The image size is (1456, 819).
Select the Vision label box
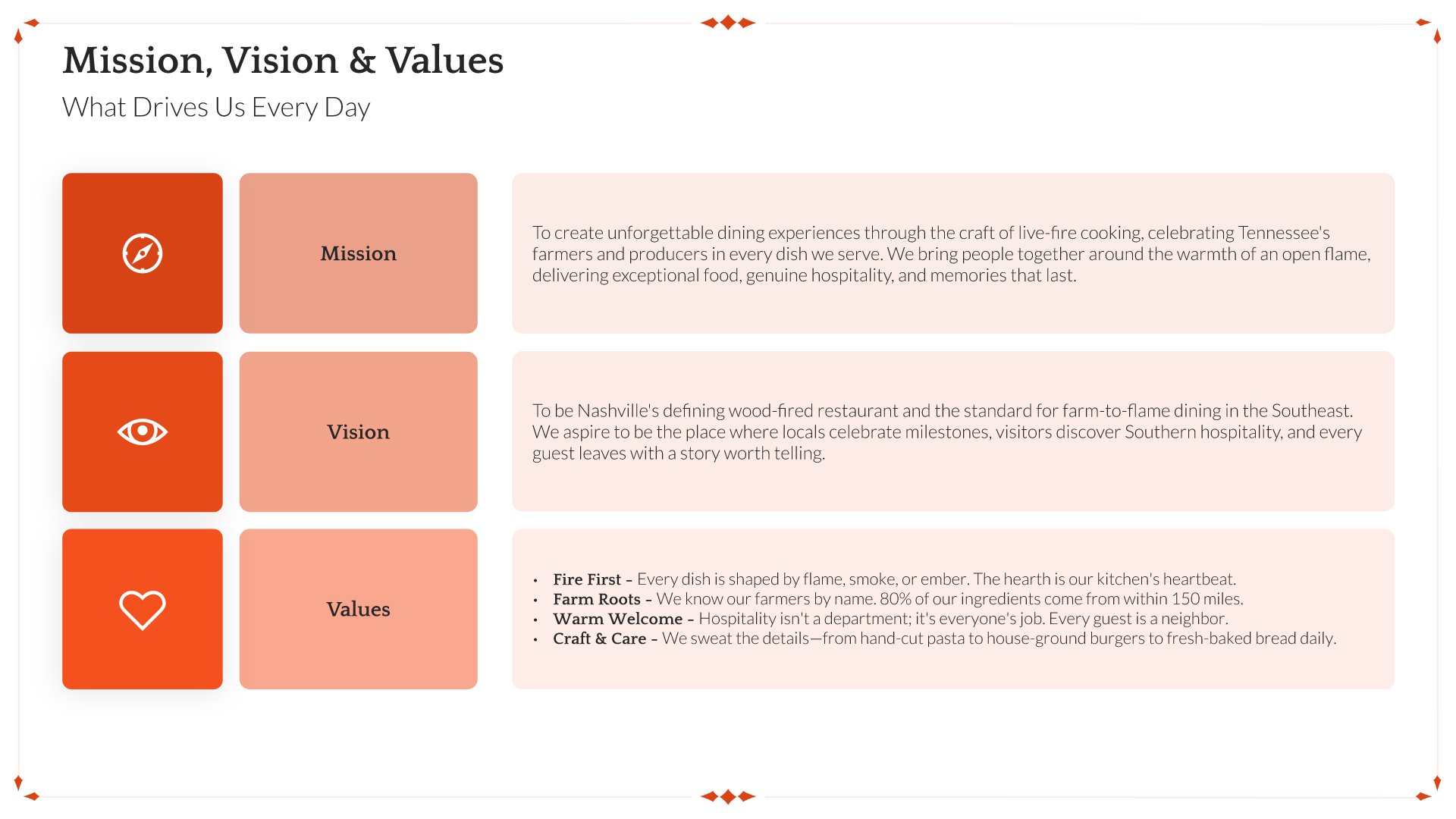358,431
